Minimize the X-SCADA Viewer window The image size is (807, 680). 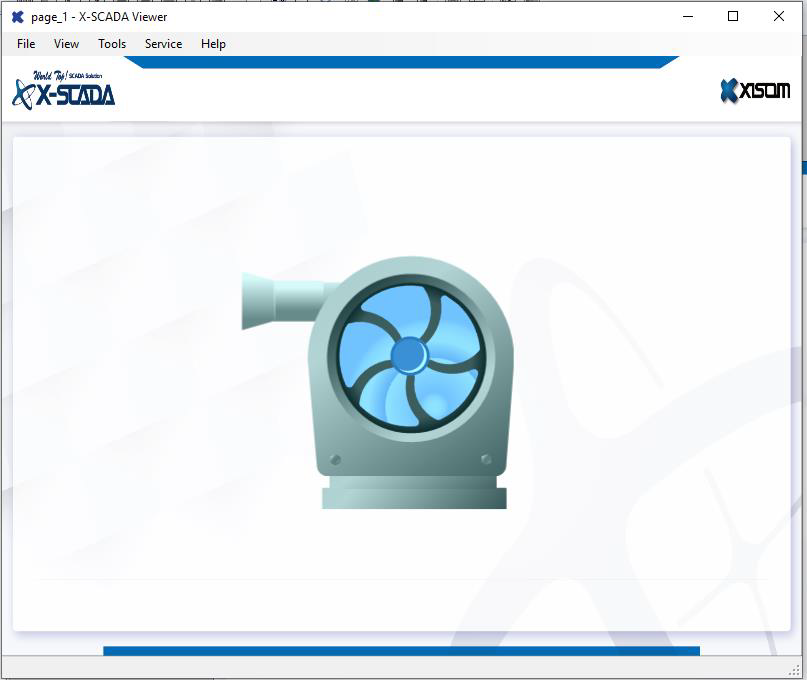click(x=688, y=16)
